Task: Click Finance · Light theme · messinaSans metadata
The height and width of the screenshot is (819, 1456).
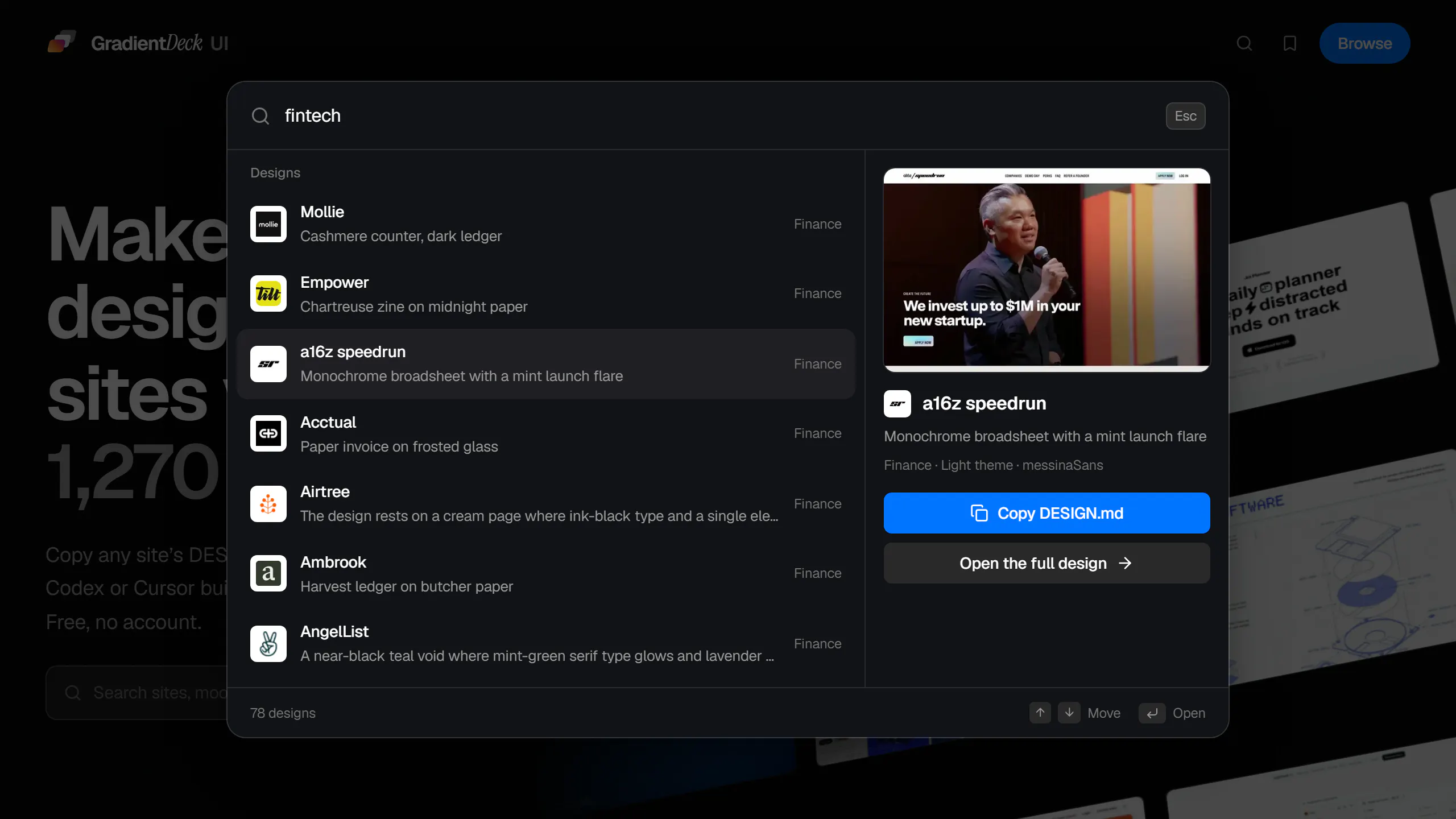Action: (993, 465)
